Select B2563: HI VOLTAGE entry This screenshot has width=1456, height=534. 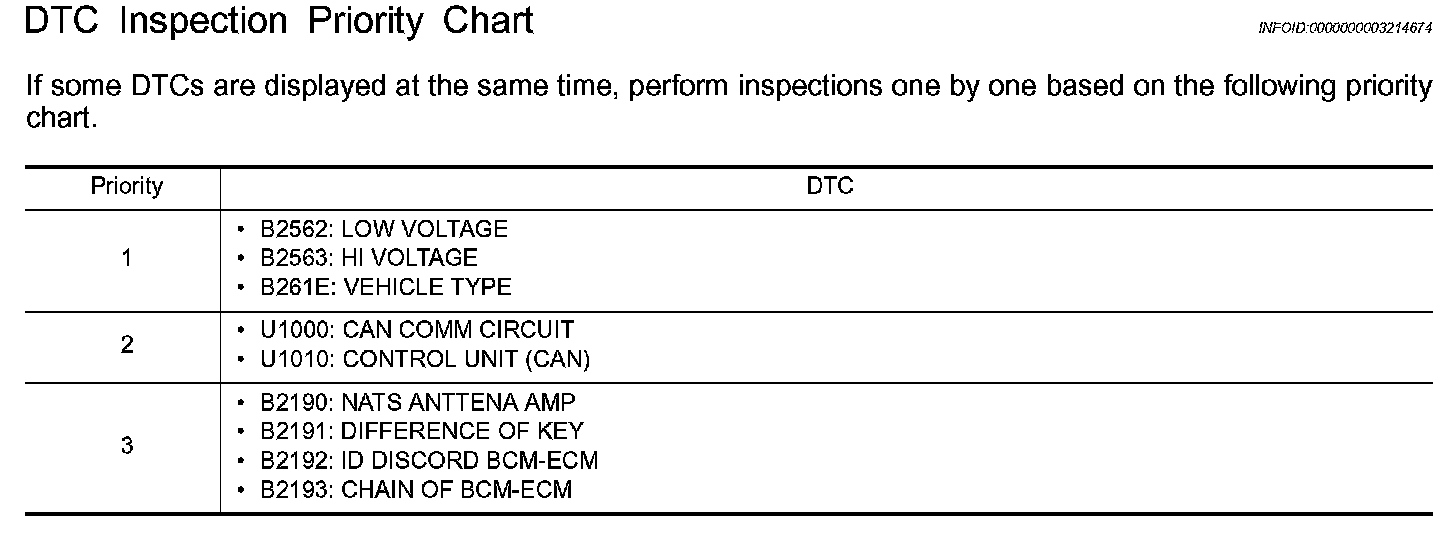click(369, 259)
